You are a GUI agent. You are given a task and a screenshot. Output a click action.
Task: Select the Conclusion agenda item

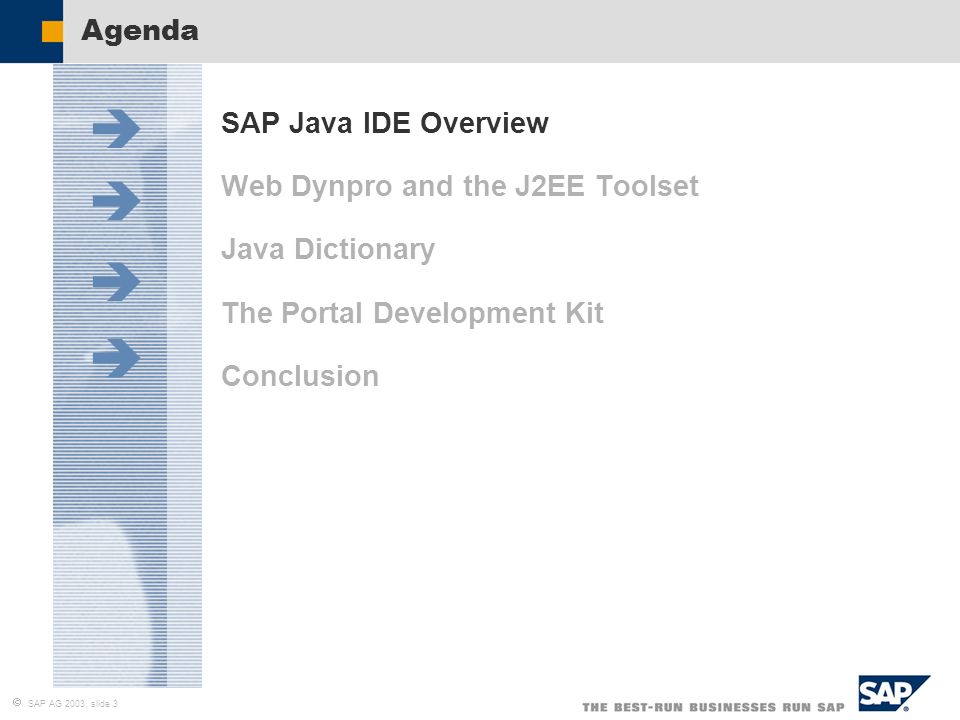pos(300,376)
